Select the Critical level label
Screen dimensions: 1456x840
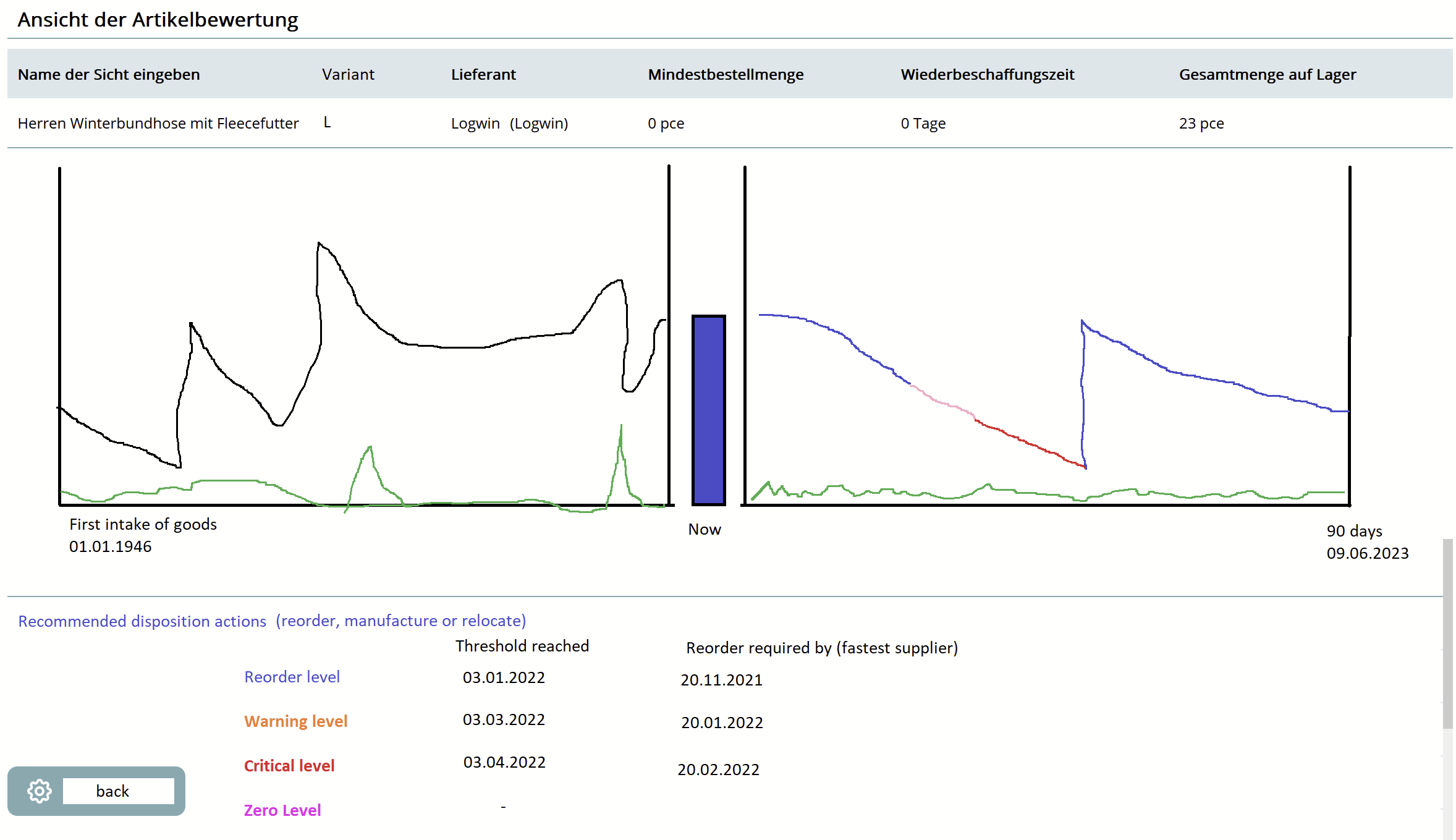click(x=289, y=766)
